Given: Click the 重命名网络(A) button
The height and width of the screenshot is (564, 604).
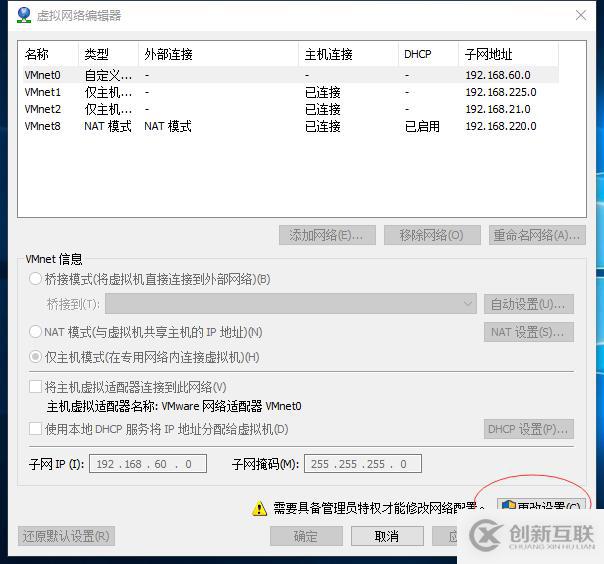Looking at the screenshot, I should click(537, 235).
